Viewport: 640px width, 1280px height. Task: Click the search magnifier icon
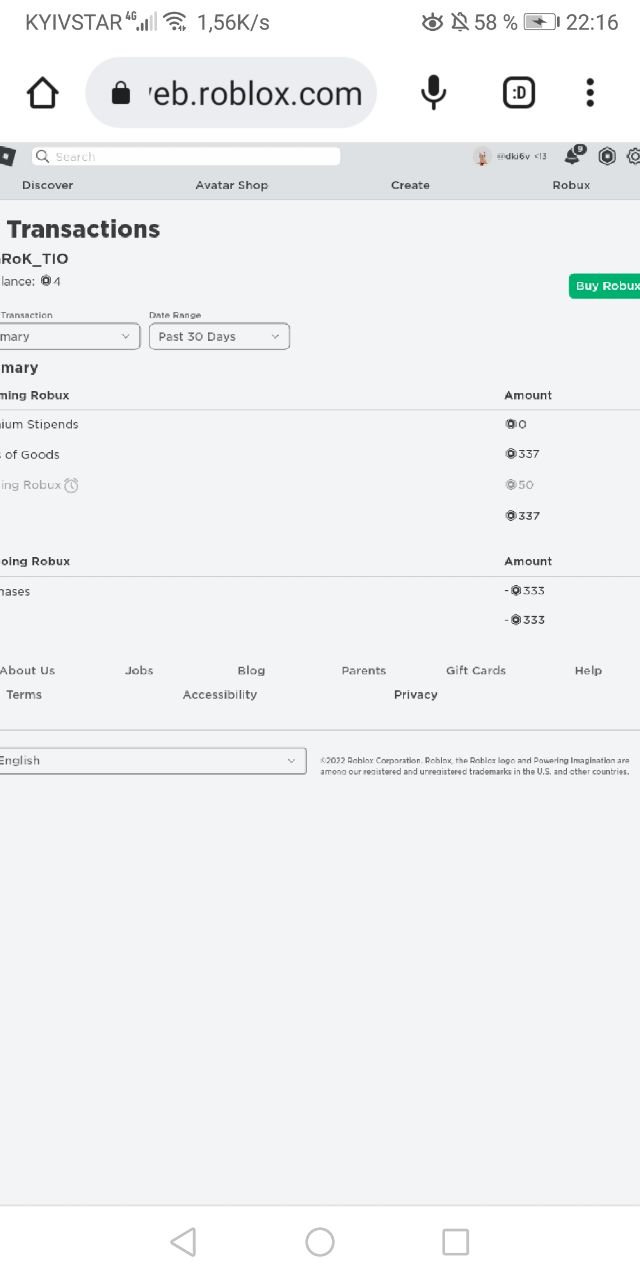tap(42, 156)
